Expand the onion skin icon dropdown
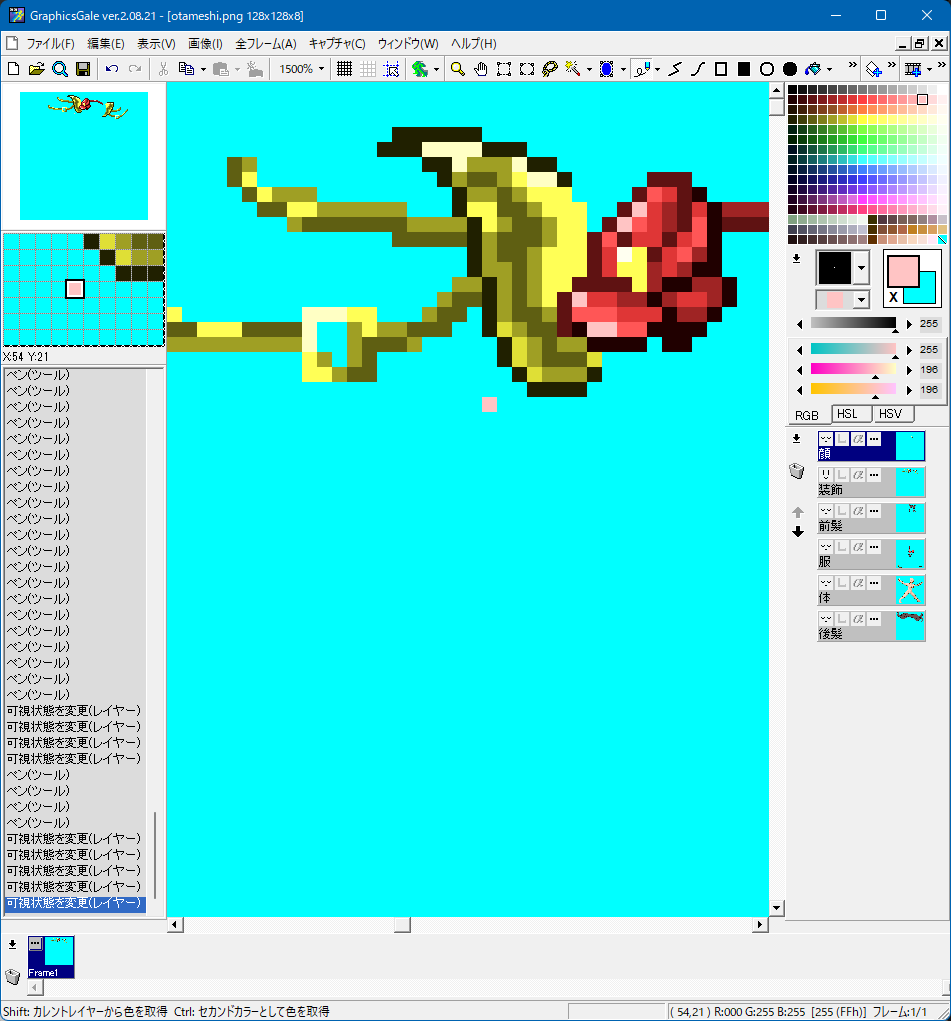Viewport: 951px width, 1021px height. (436, 69)
